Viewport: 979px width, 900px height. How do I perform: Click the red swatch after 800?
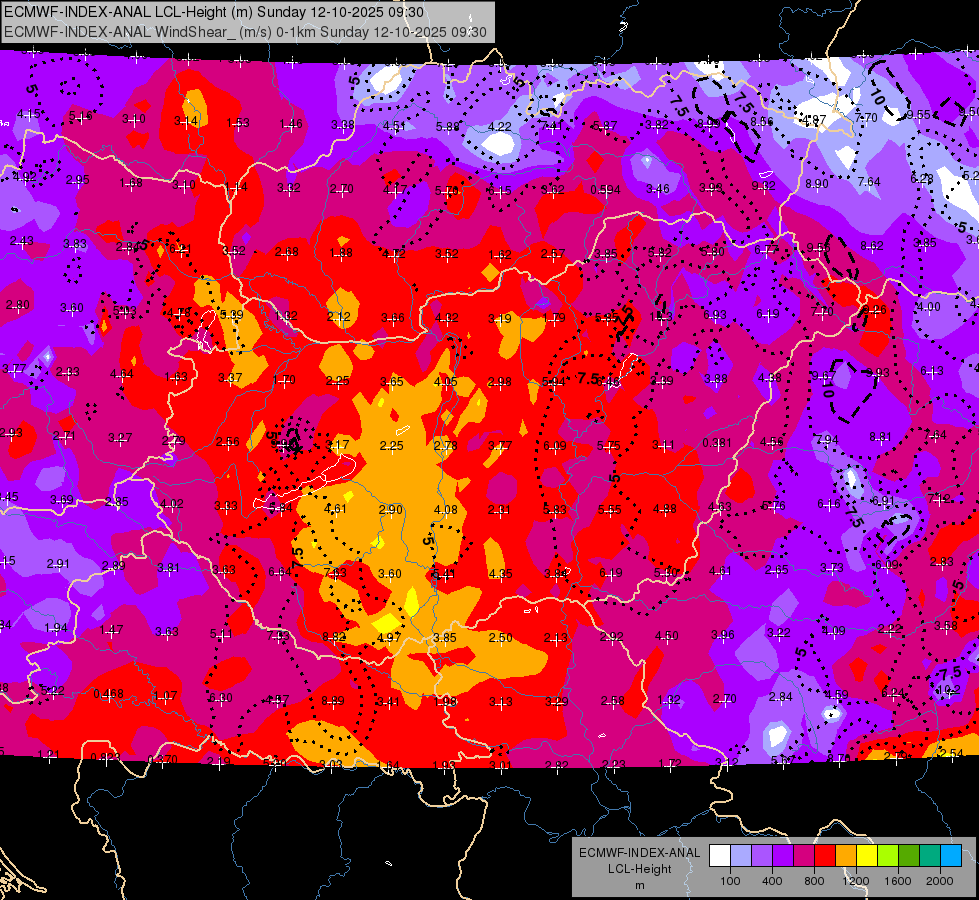tap(825, 856)
